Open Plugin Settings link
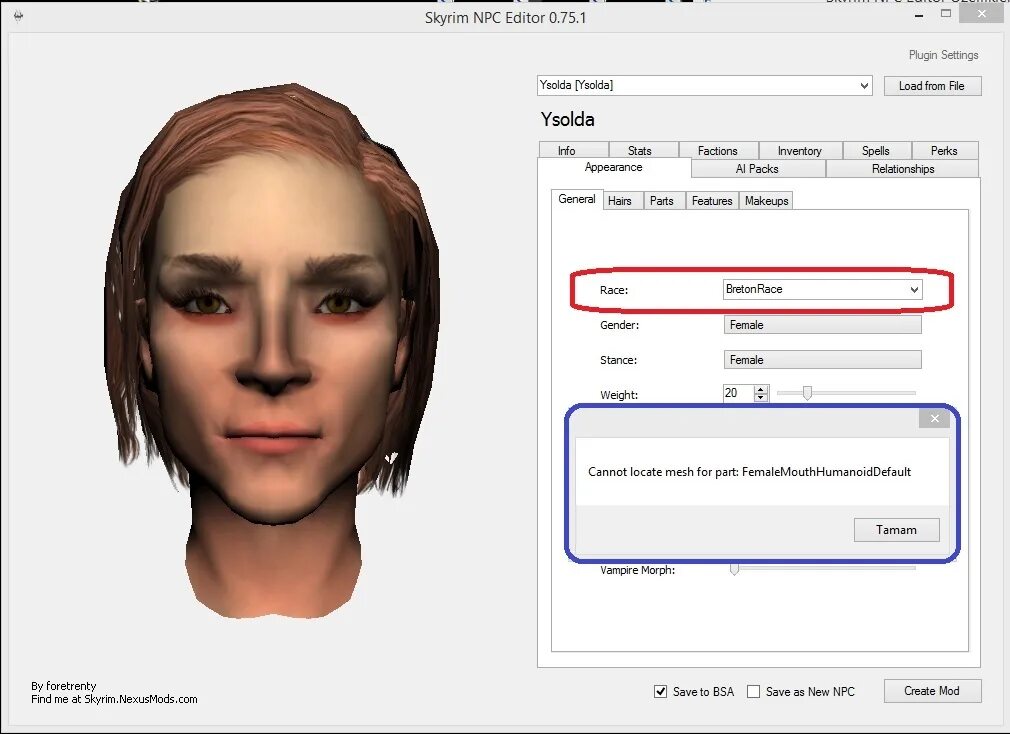 click(x=944, y=55)
